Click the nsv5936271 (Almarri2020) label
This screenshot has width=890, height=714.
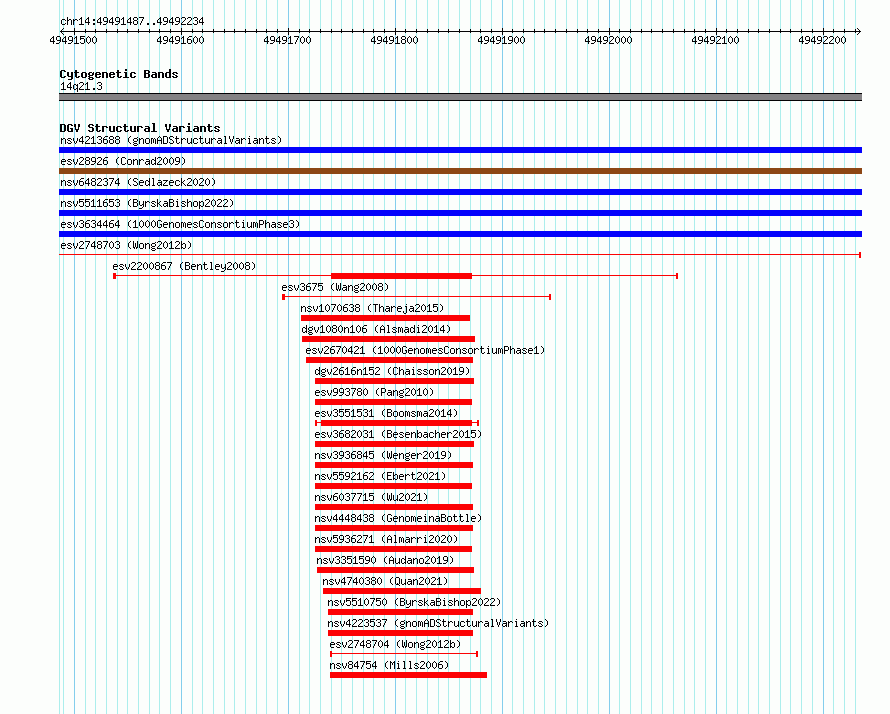[386, 539]
